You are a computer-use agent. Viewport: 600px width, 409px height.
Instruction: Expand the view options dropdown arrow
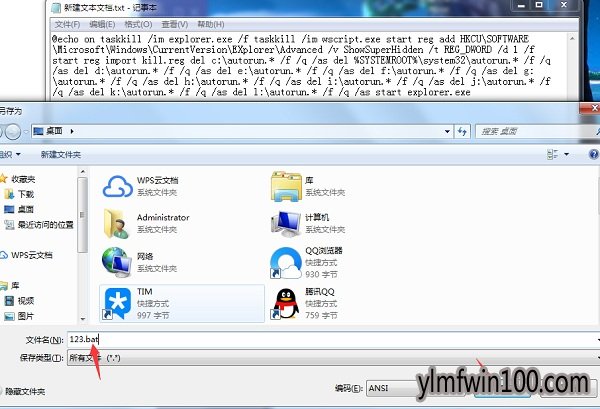pos(566,154)
